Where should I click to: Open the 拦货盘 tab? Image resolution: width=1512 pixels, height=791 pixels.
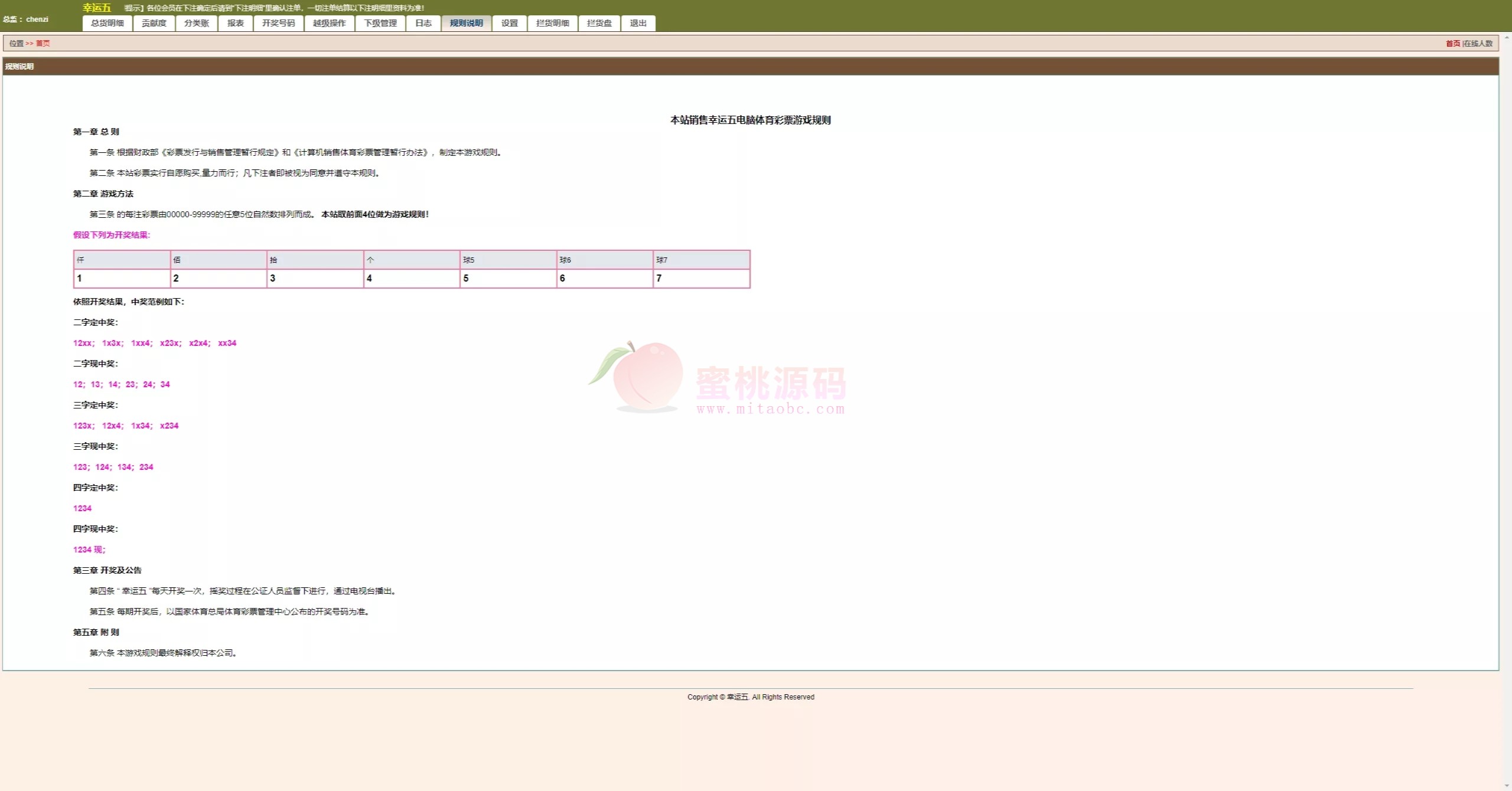[x=599, y=23]
